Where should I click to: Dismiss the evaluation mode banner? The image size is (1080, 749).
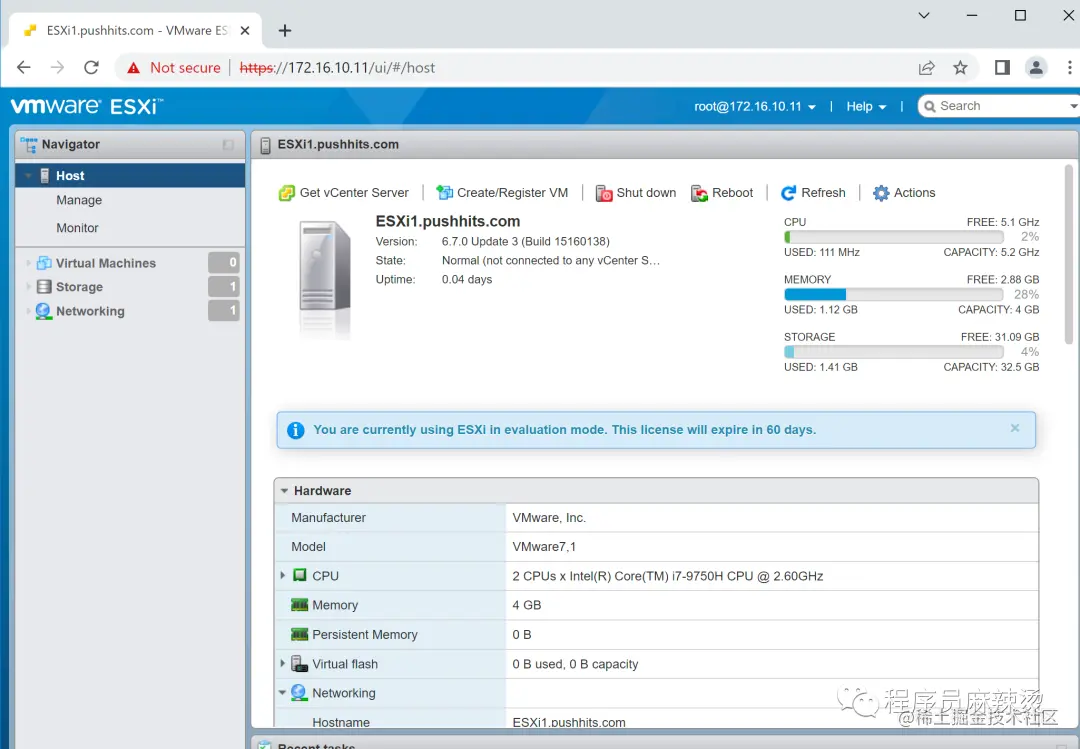tap(1015, 428)
